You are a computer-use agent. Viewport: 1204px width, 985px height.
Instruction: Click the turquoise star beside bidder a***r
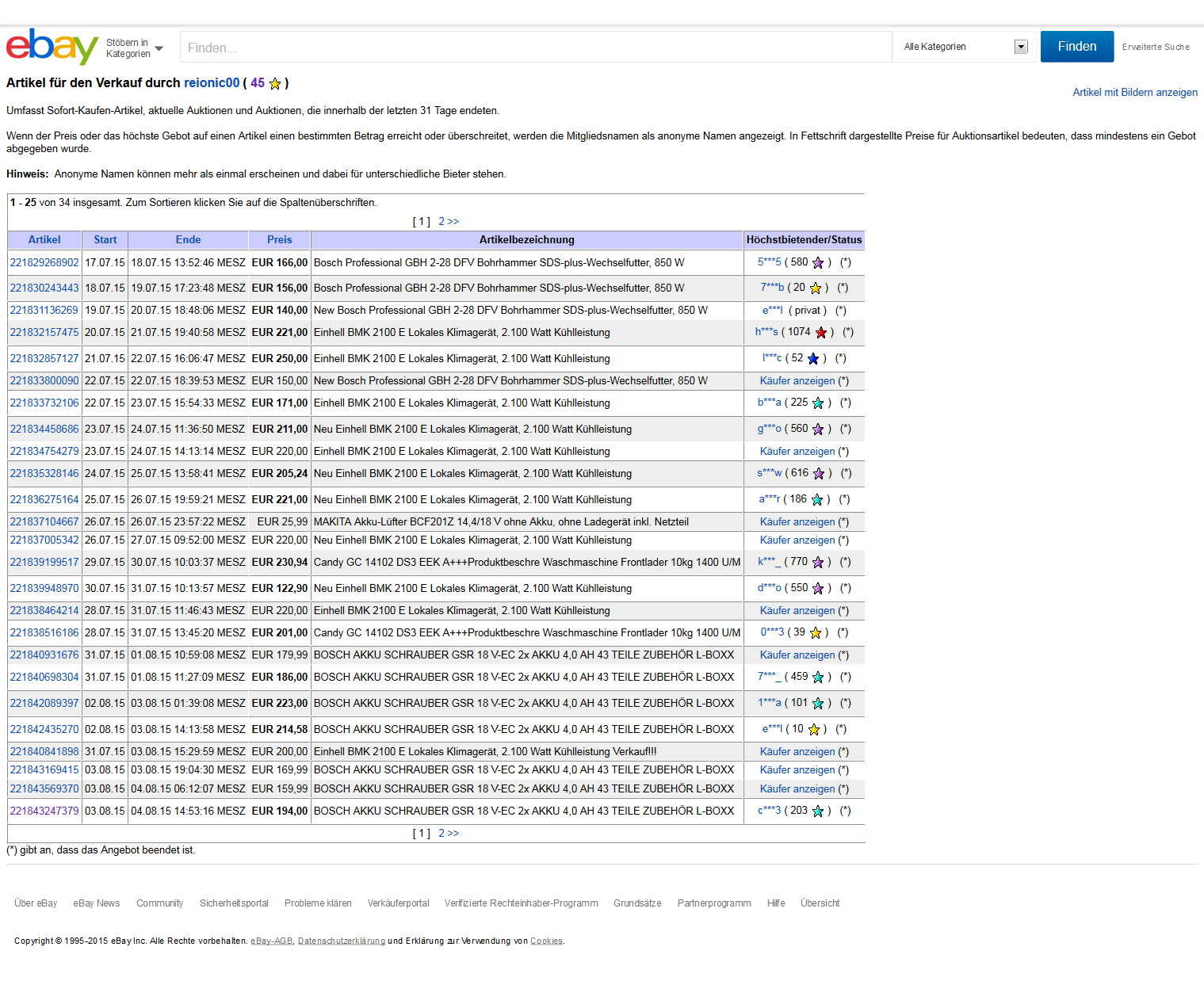tap(817, 499)
